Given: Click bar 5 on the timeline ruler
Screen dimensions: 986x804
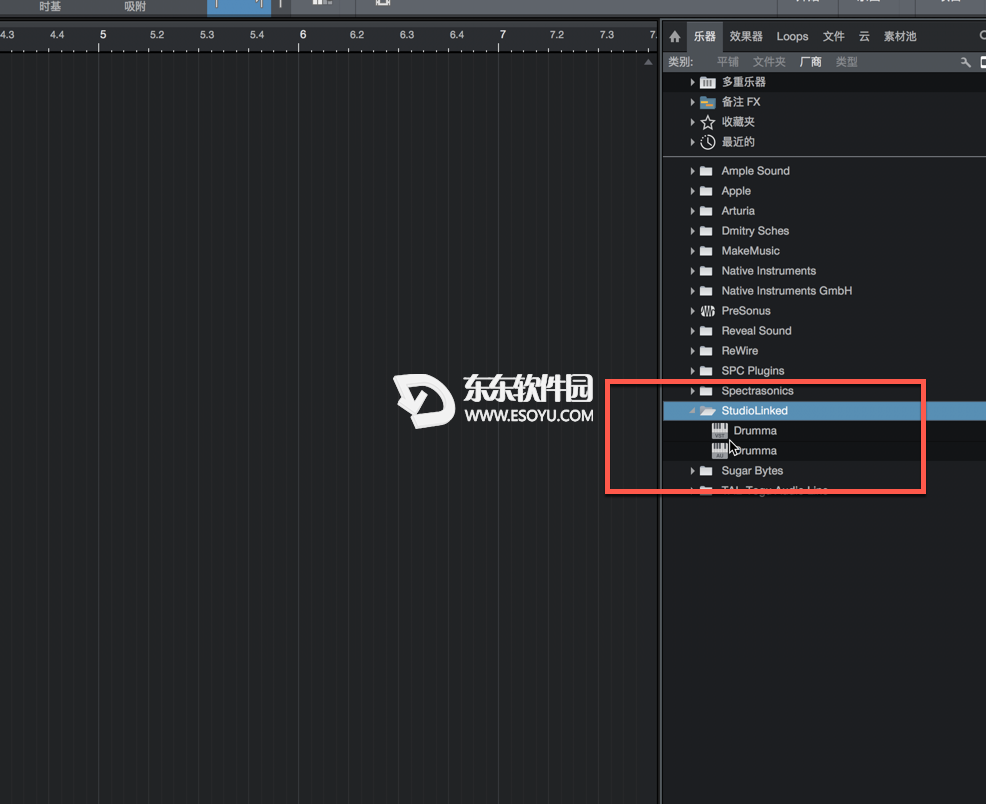Looking at the screenshot, I should [x=102, y=35].
